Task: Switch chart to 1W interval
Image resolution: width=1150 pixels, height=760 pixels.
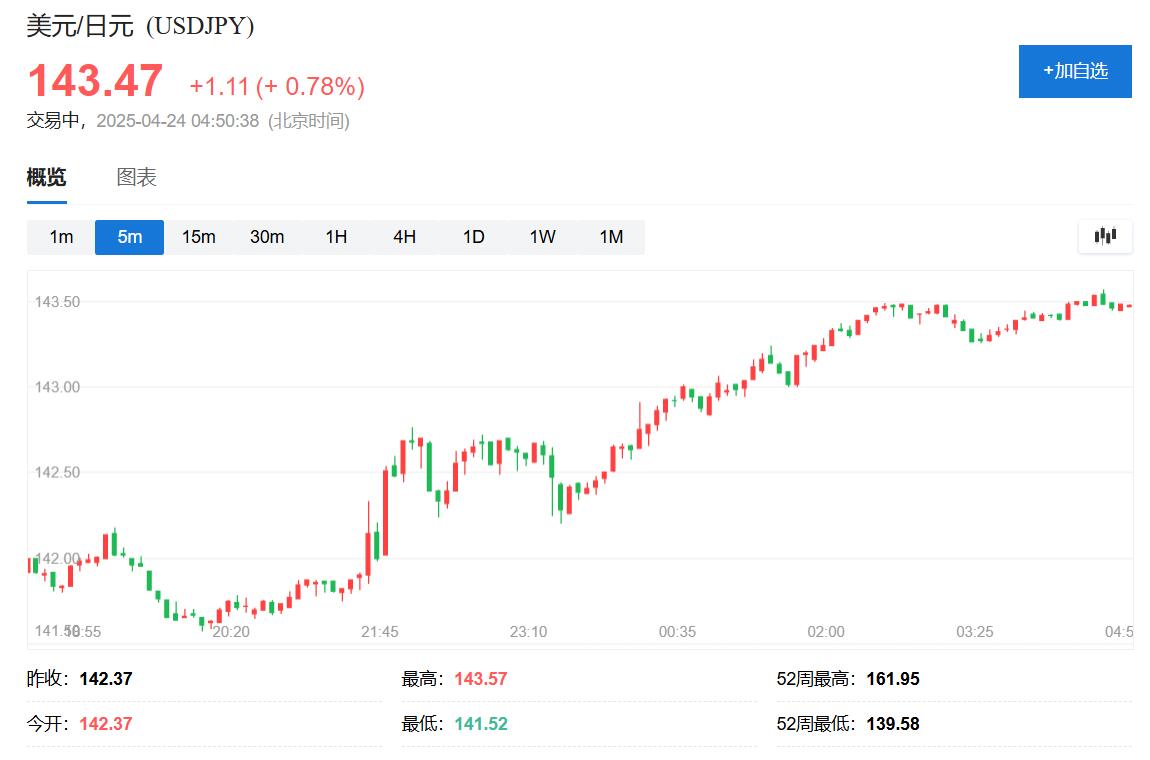Action: coord(542,237)
